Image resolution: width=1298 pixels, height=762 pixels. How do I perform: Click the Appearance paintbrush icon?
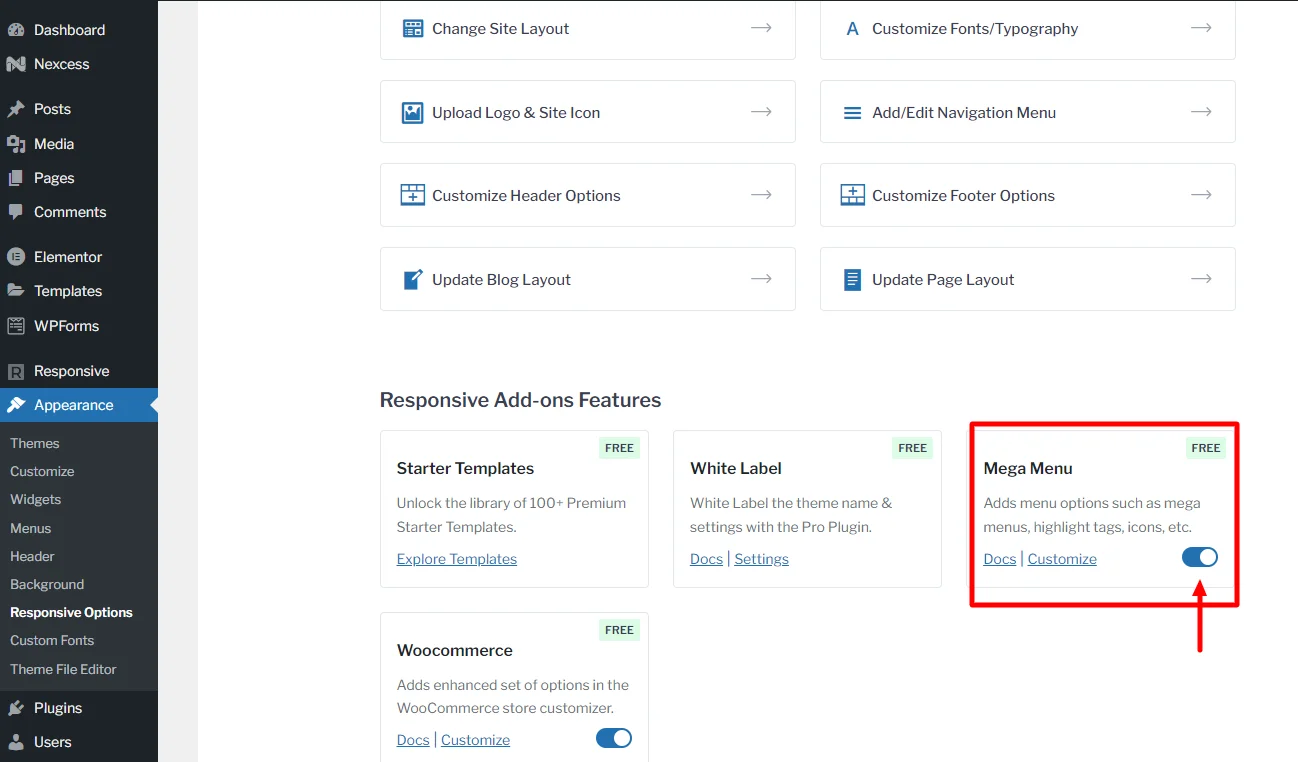click(x=16, y=405)
